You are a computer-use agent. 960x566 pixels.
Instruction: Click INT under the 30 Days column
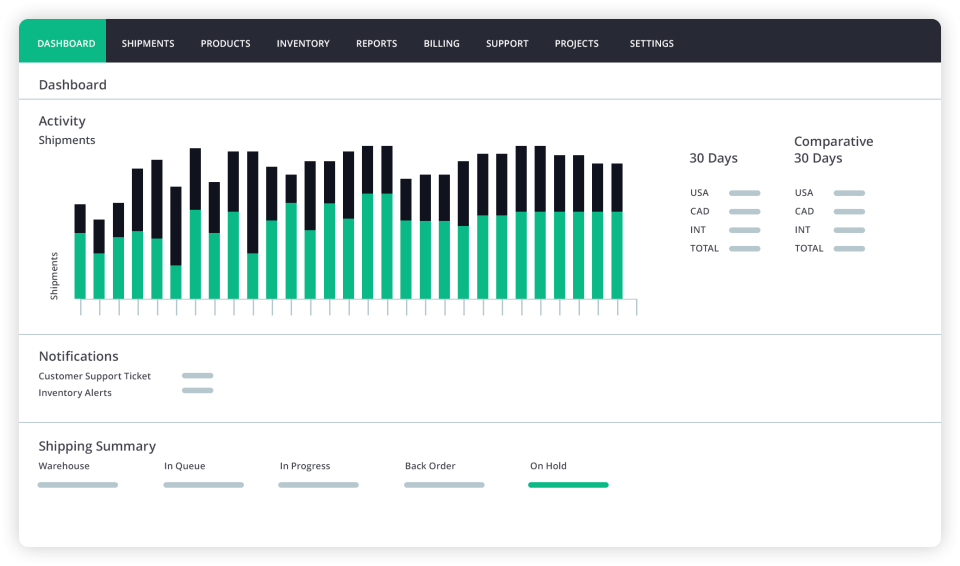(698, 230)
